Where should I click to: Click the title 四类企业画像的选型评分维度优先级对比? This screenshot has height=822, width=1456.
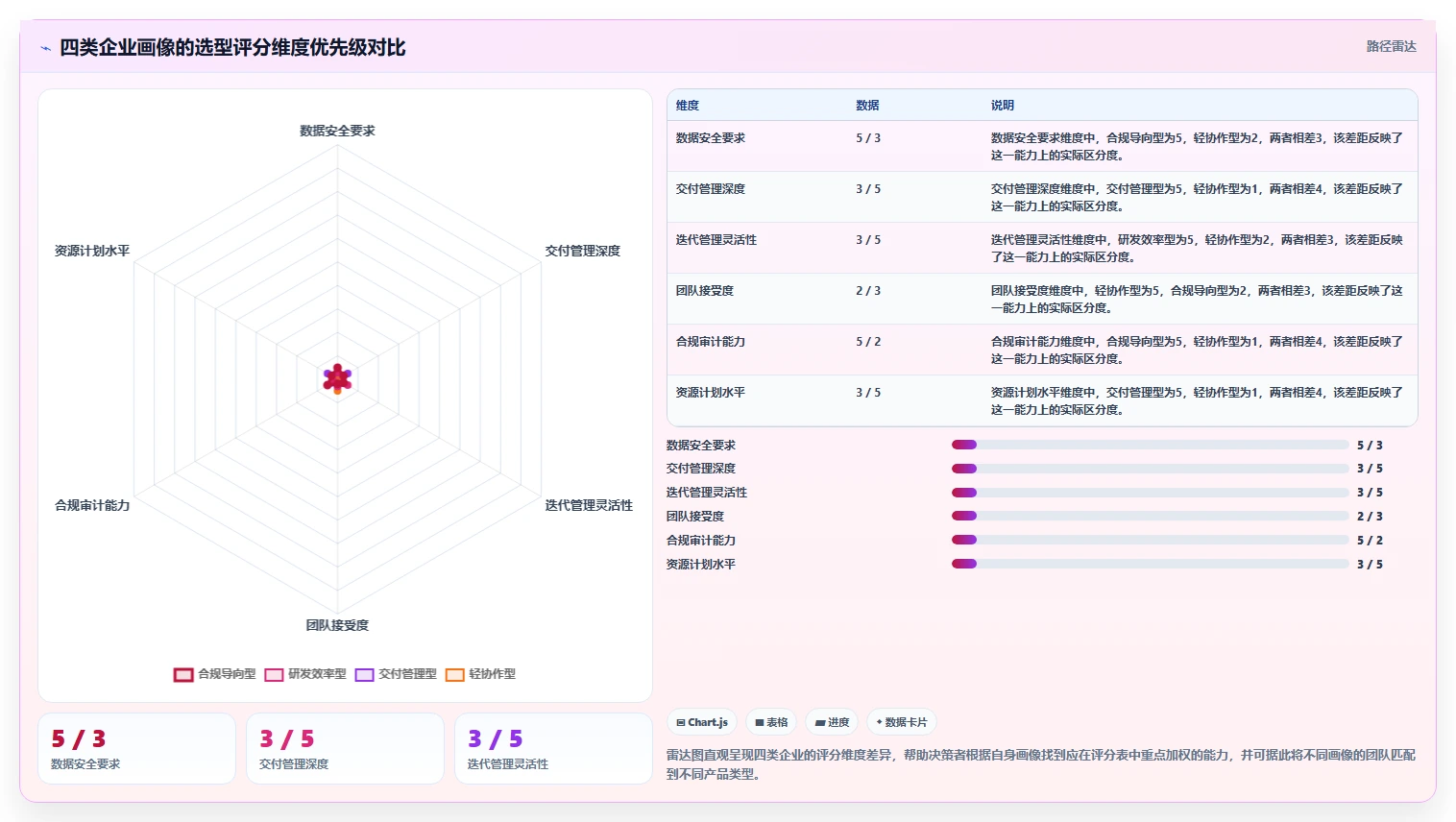click(232, 47)
